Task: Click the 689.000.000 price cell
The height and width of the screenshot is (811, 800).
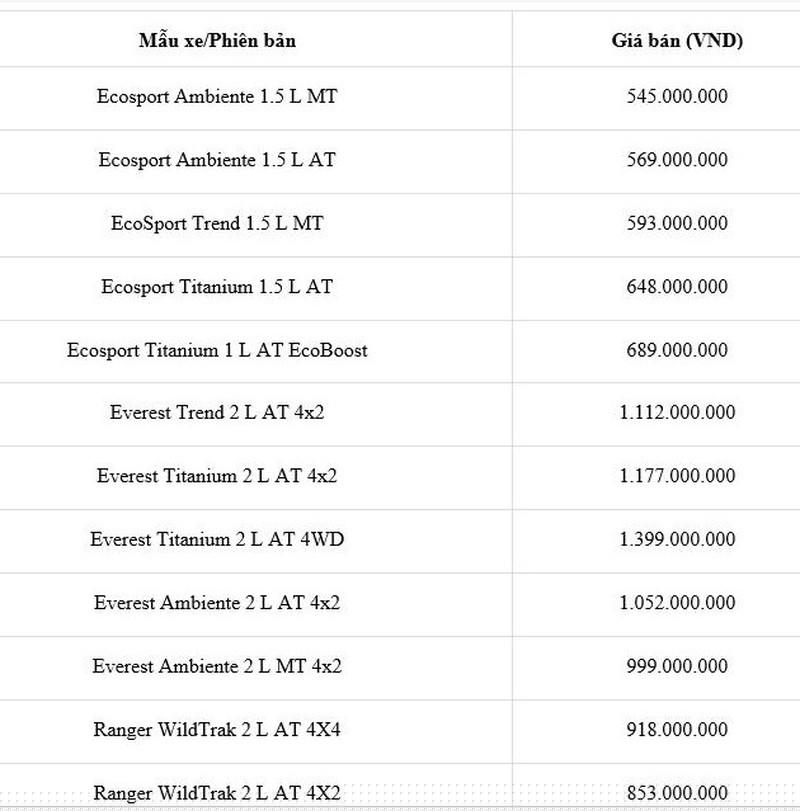Action: 677,350
